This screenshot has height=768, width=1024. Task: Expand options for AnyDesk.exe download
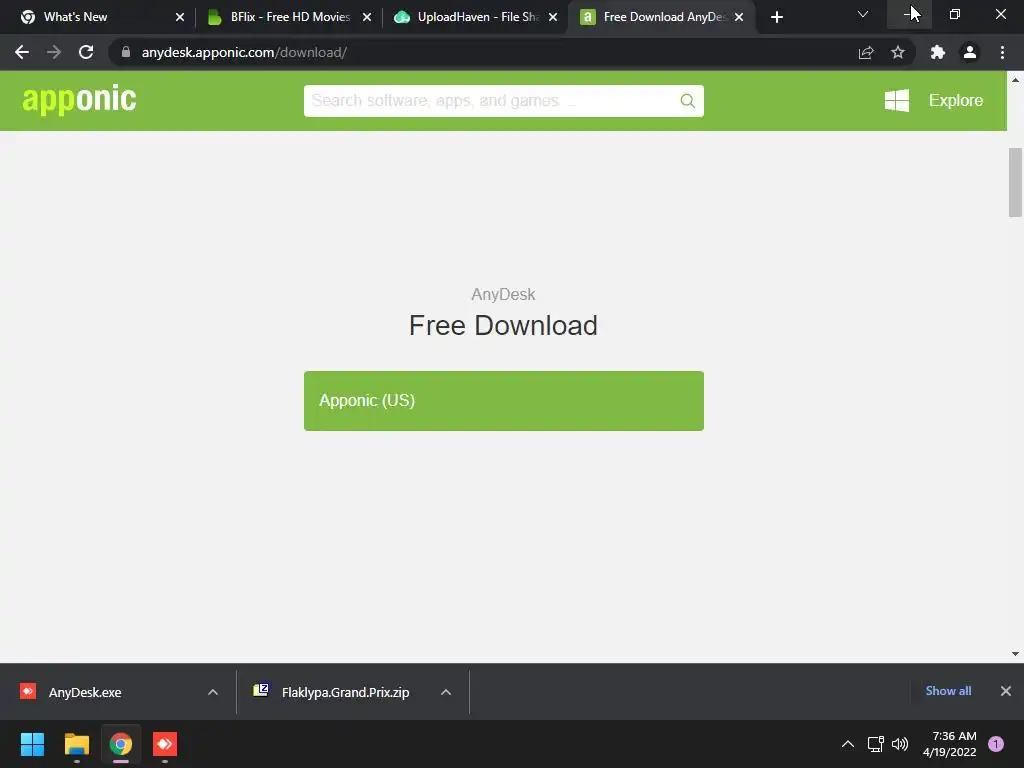(x=213, y=692)
